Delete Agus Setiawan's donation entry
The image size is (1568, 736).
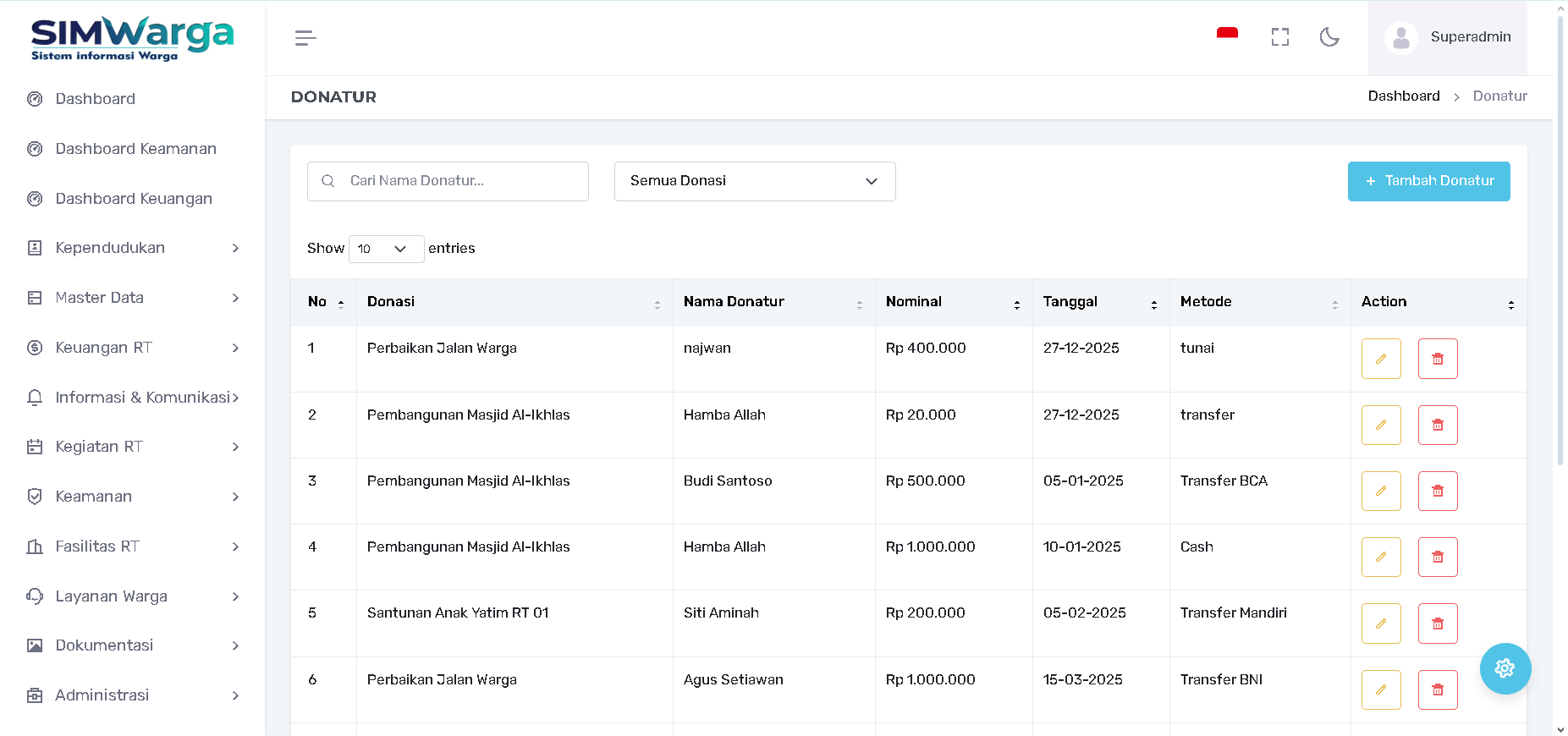(1437, 689)
